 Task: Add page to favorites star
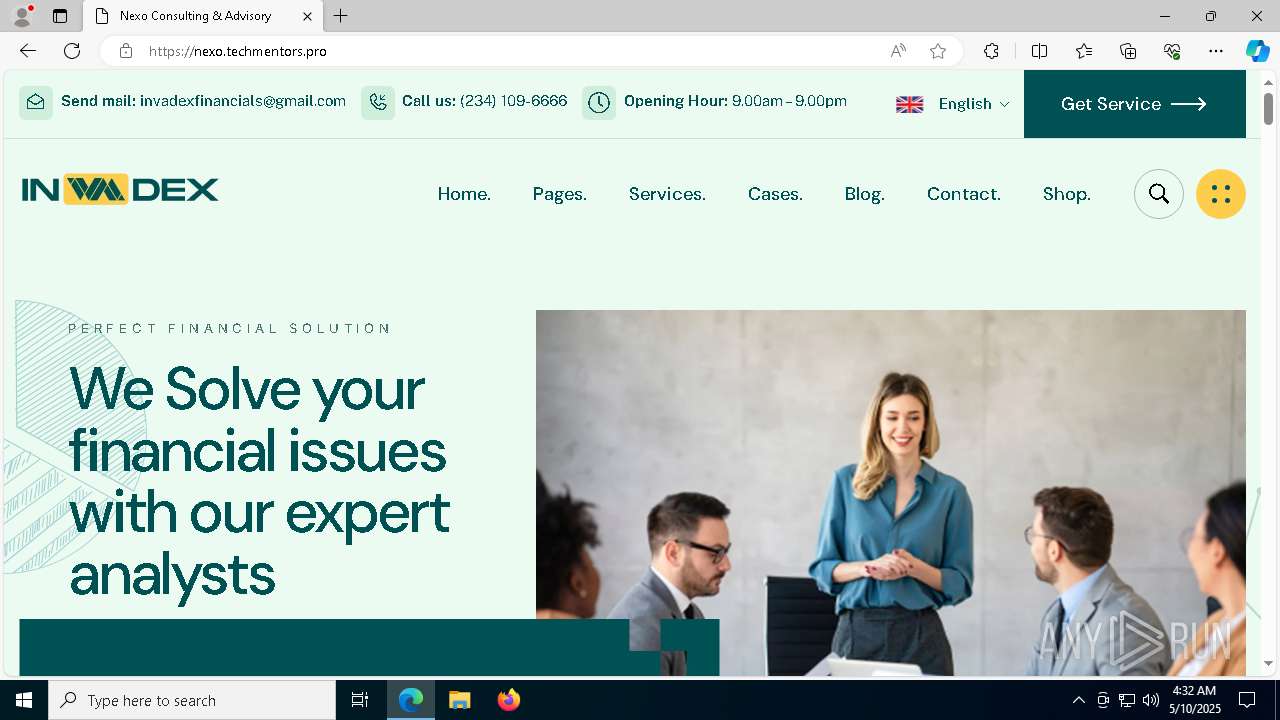point(938,51)
